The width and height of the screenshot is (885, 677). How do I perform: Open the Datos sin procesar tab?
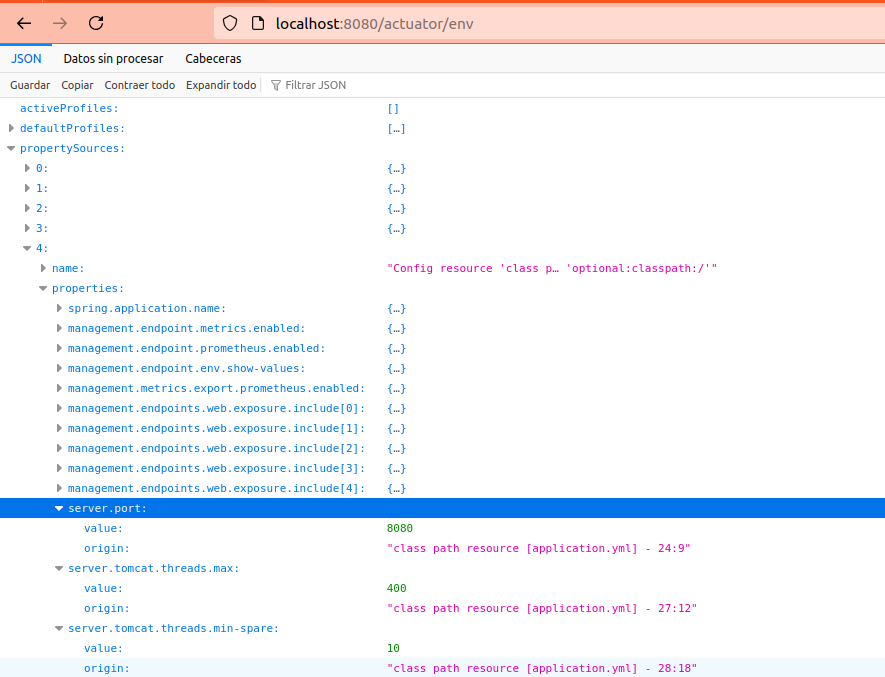(x=113, y=59)
